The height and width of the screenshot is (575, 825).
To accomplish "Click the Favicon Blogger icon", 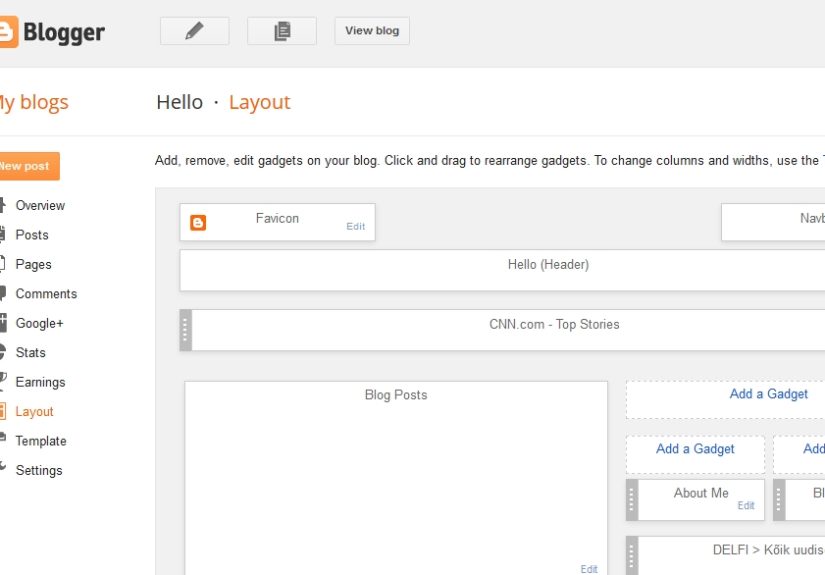I will coord(198,223).
